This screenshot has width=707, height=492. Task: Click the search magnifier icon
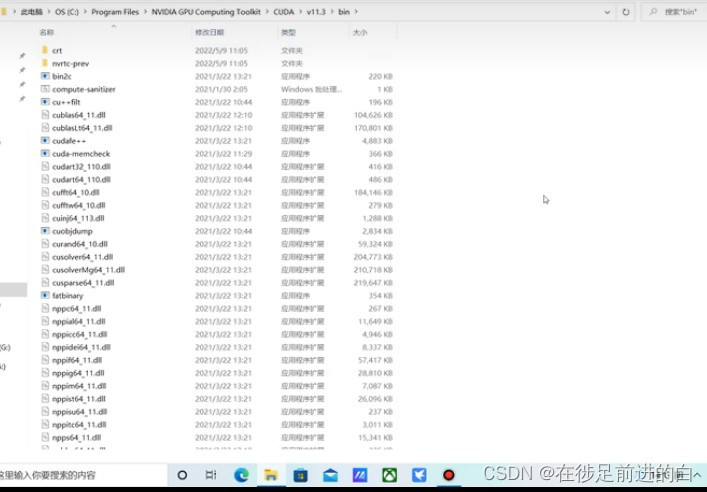653,12
